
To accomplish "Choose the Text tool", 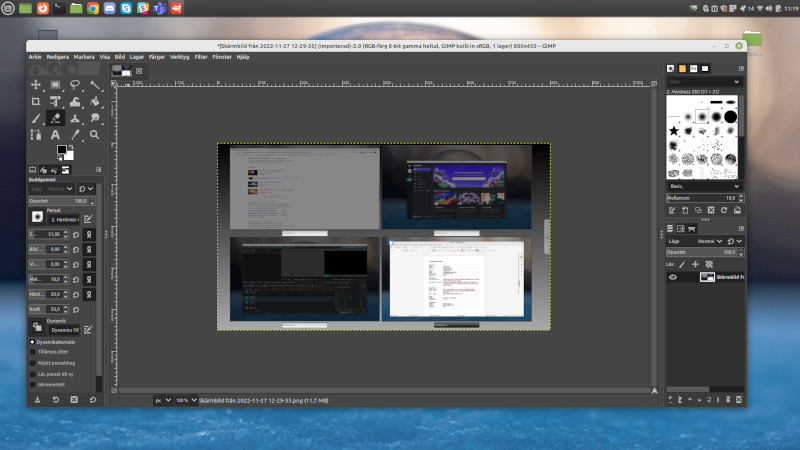I will [55, 134].
